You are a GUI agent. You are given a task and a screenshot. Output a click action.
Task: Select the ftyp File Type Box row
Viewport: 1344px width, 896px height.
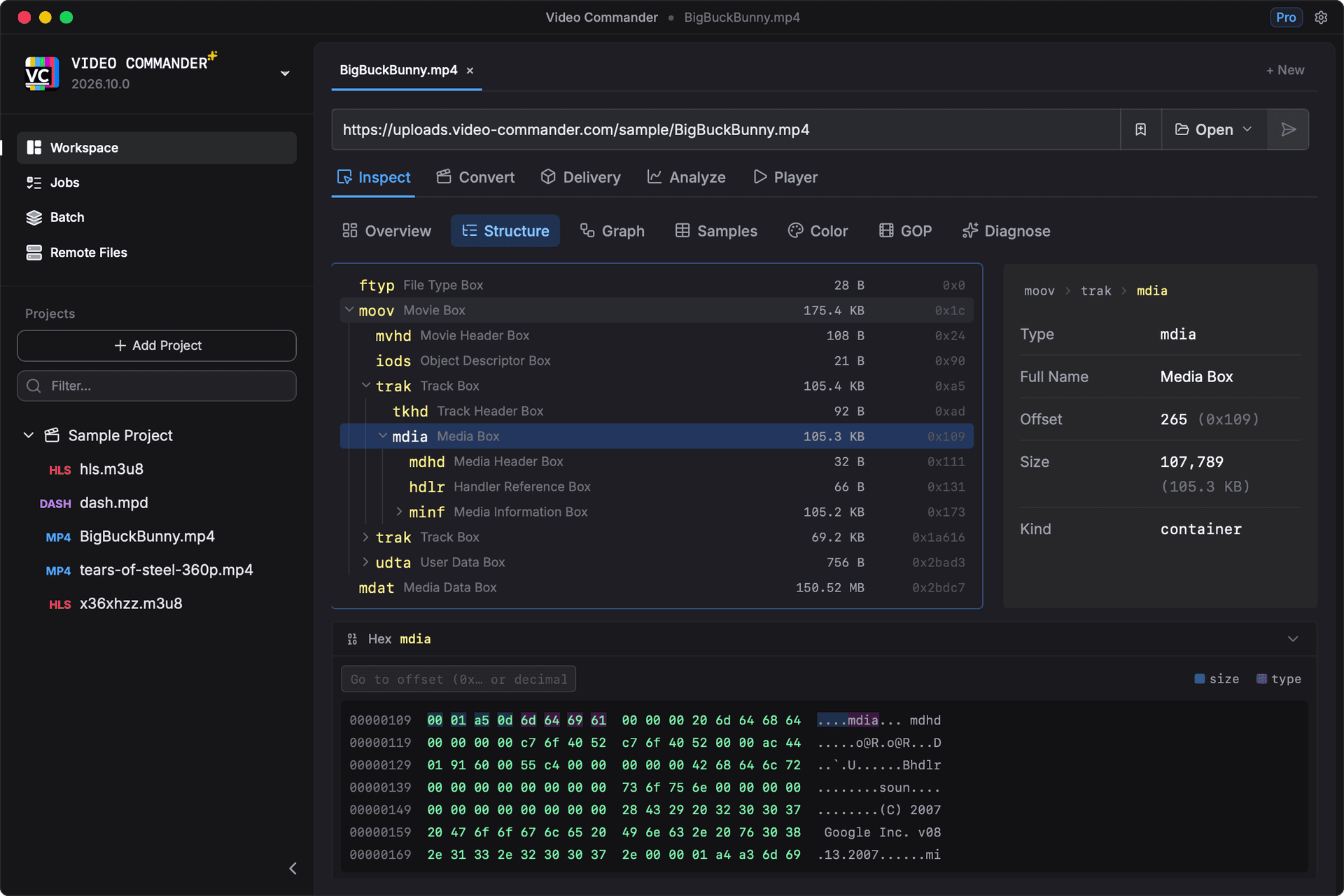coord(657,286)
